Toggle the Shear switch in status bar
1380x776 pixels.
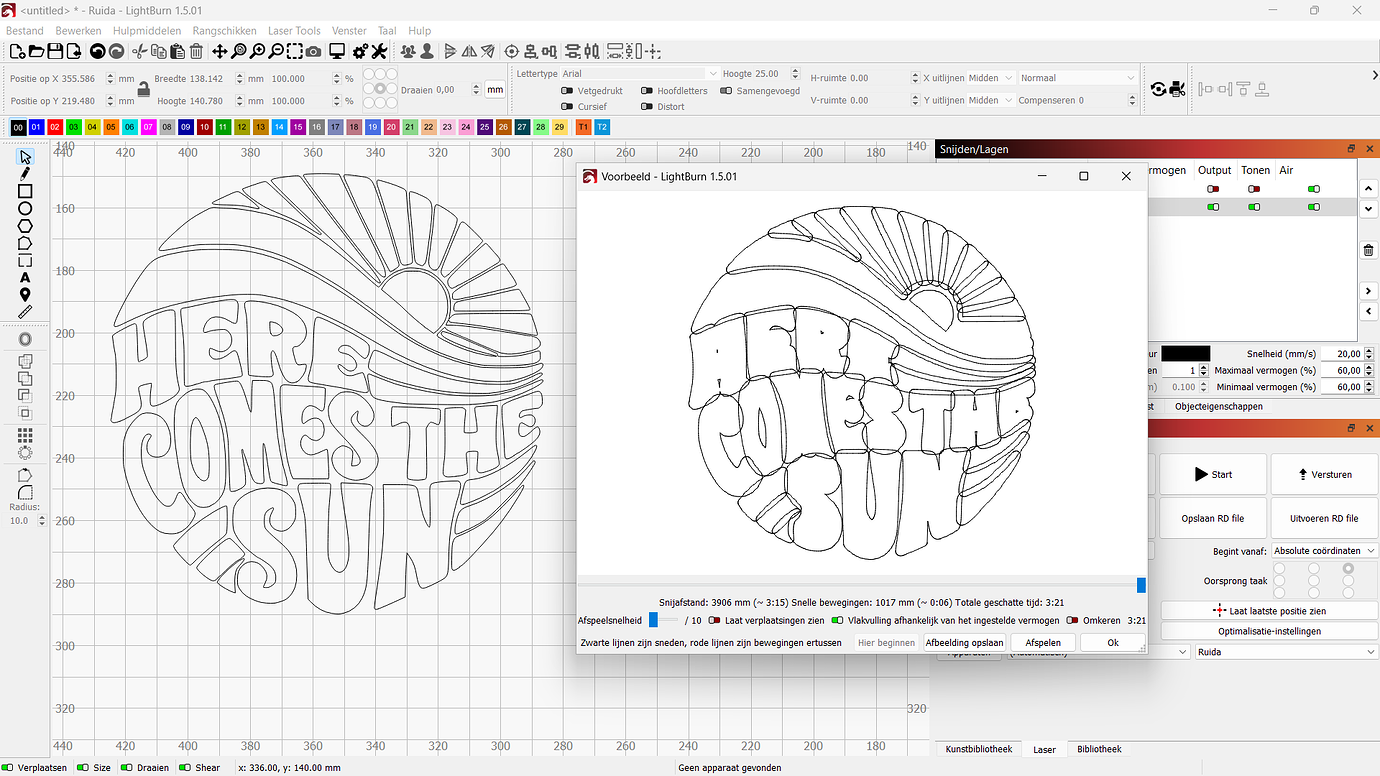point(186,768)
